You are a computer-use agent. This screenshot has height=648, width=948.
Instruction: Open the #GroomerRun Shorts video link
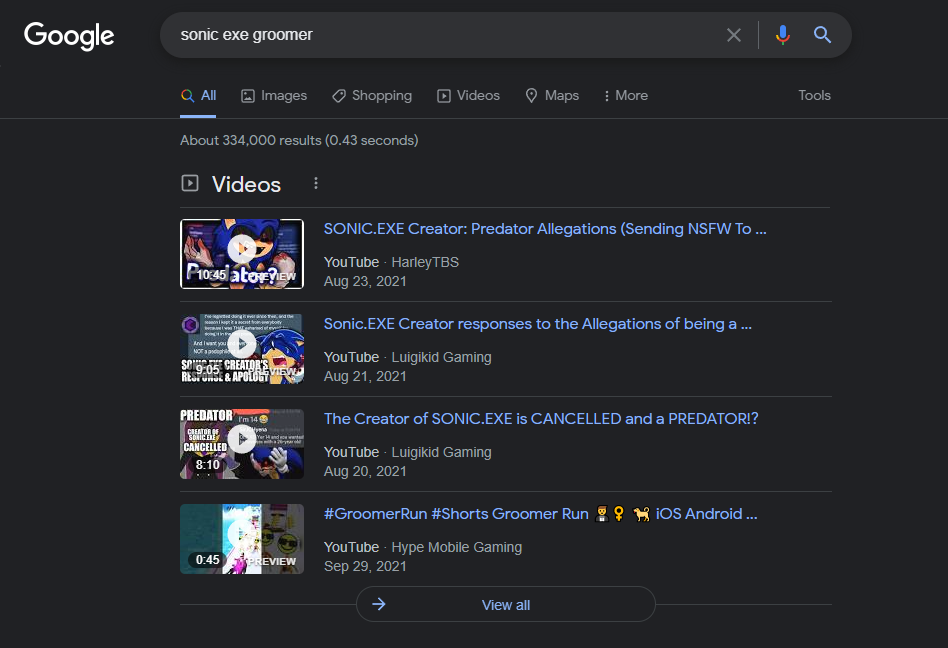[x=541, y=514]
